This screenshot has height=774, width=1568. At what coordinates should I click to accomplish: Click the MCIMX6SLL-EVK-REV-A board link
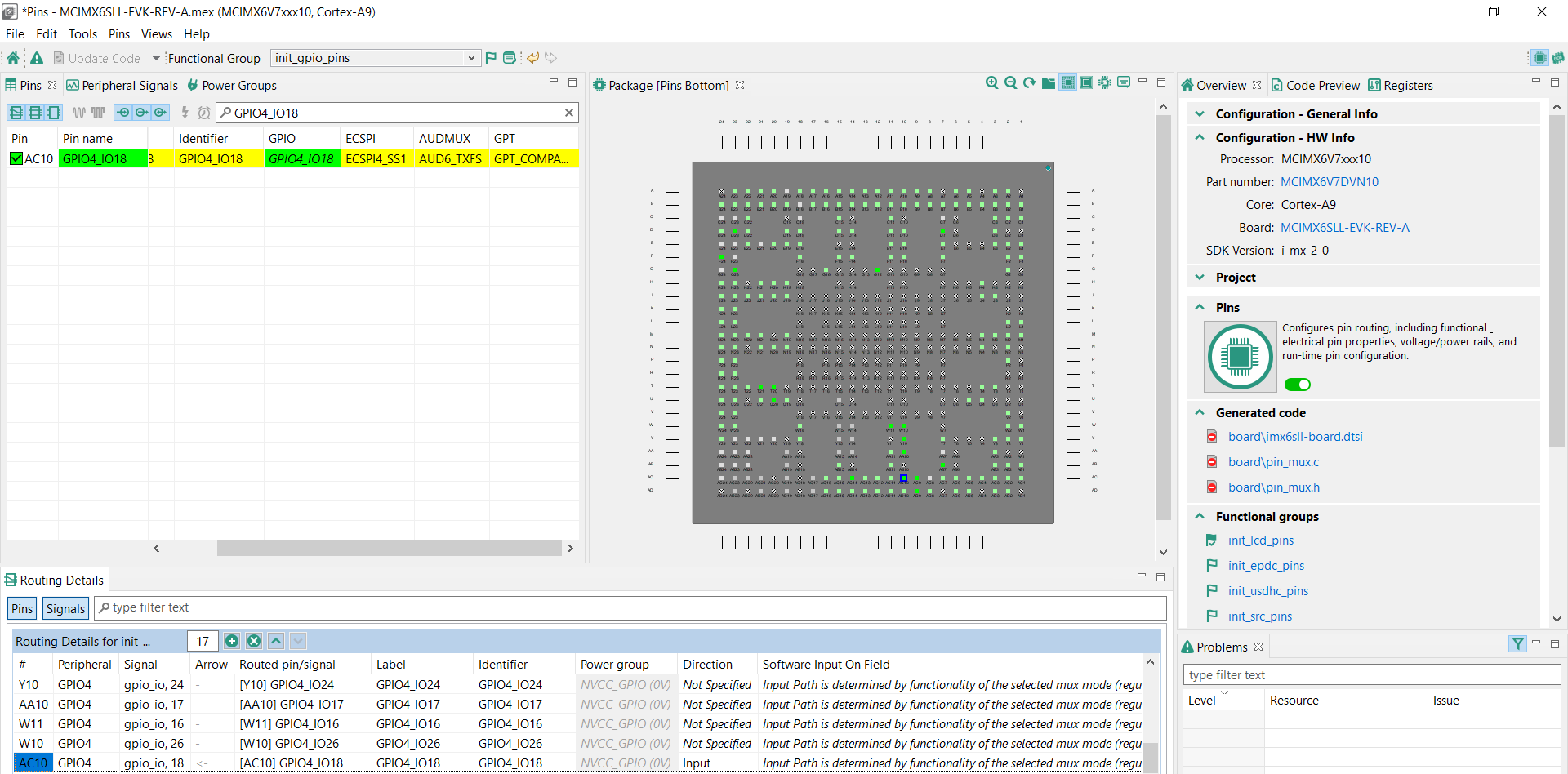pyautogui.click(x=1344, y=227)
